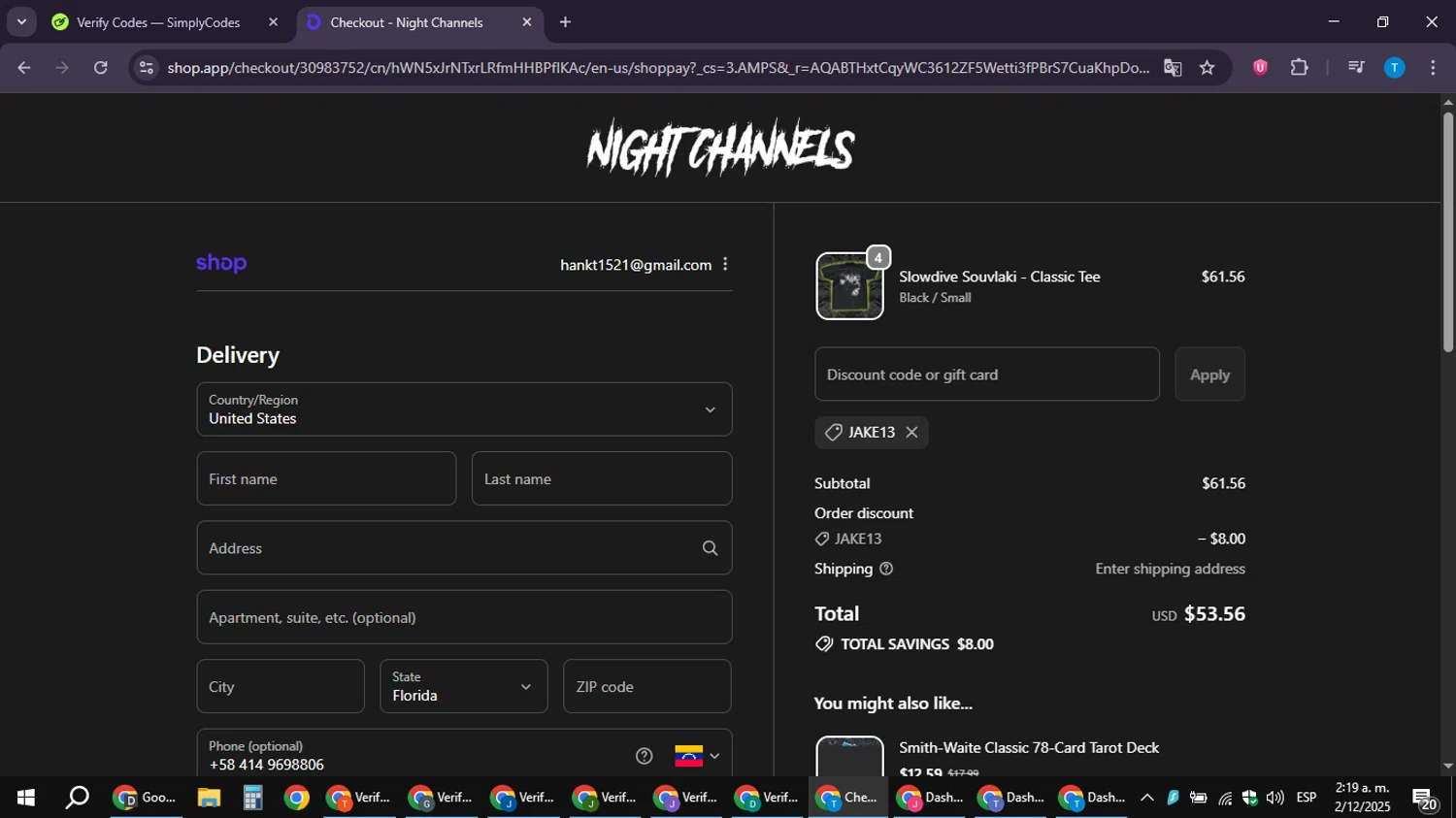Open the Chrome profile avatar
Viewport: 1456px width, 818px height.
click(1394, 68)
